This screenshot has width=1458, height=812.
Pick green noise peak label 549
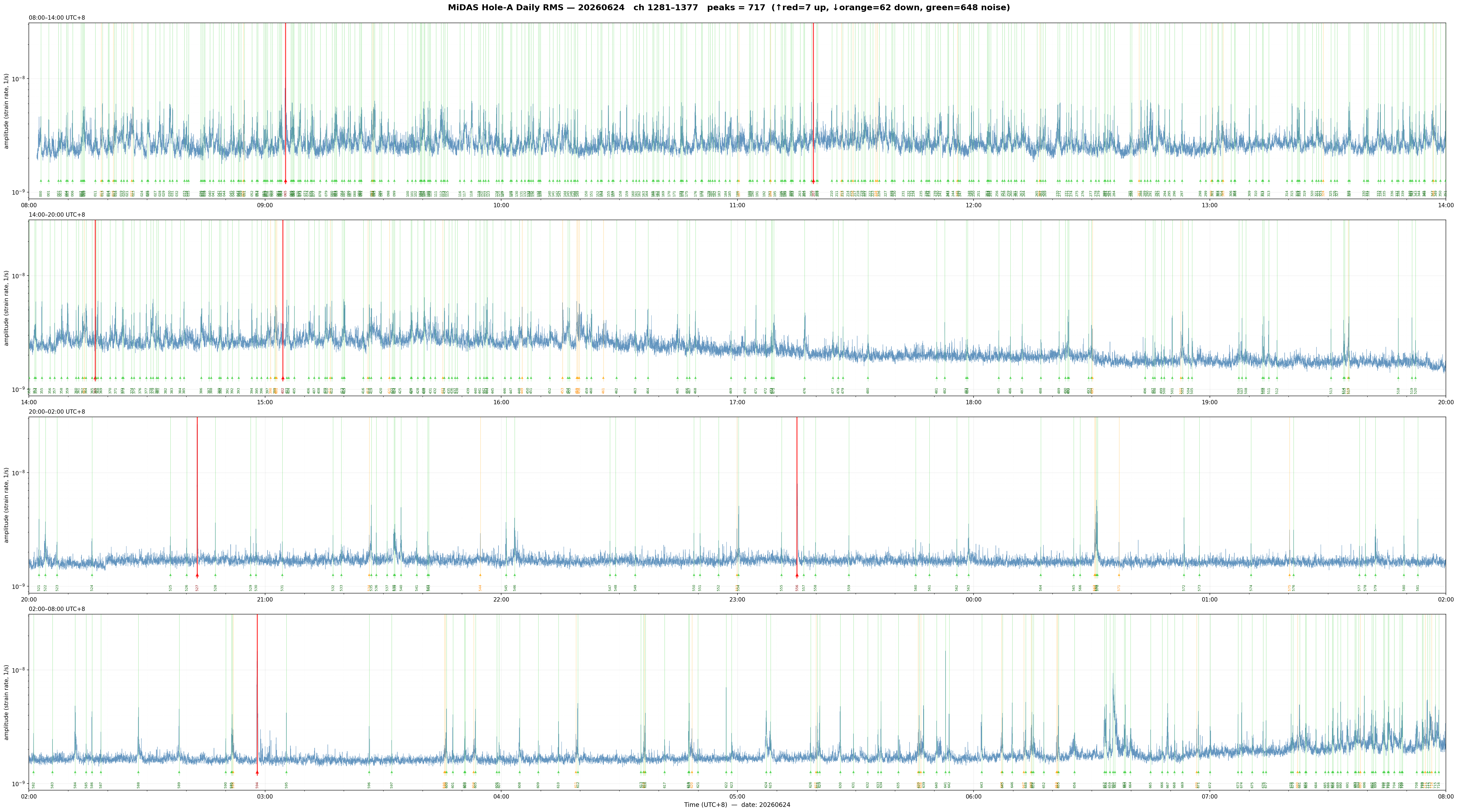point(635,588)
